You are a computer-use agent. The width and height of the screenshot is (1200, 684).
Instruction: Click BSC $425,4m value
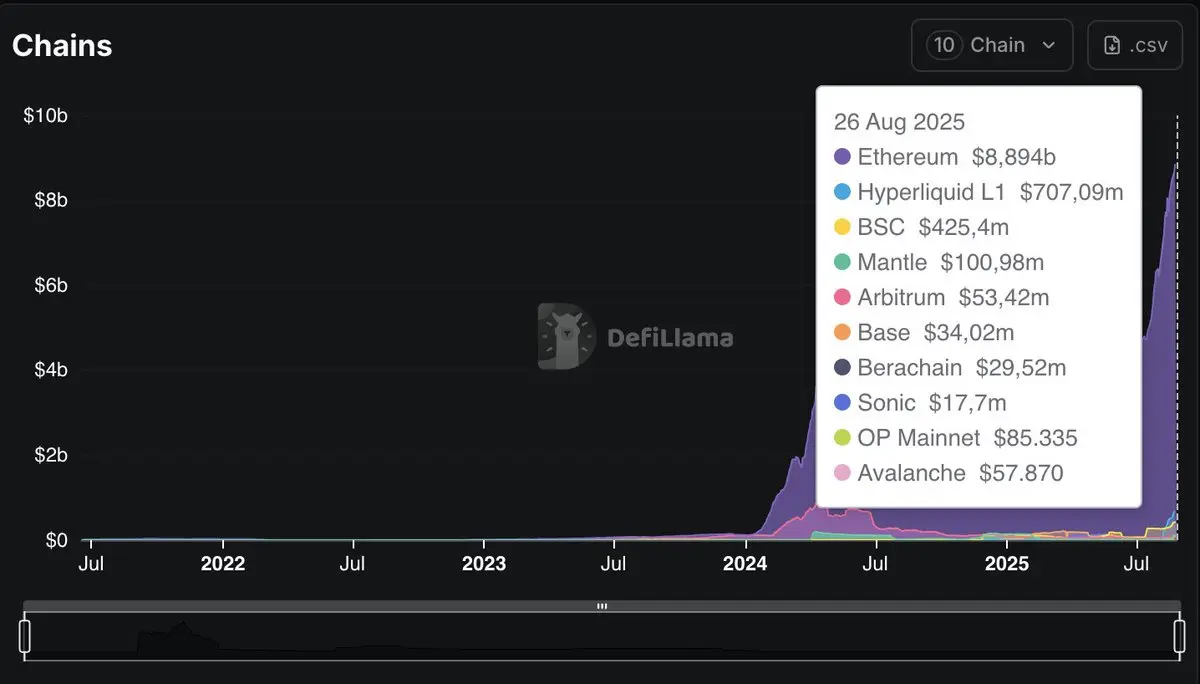[964, 227]
